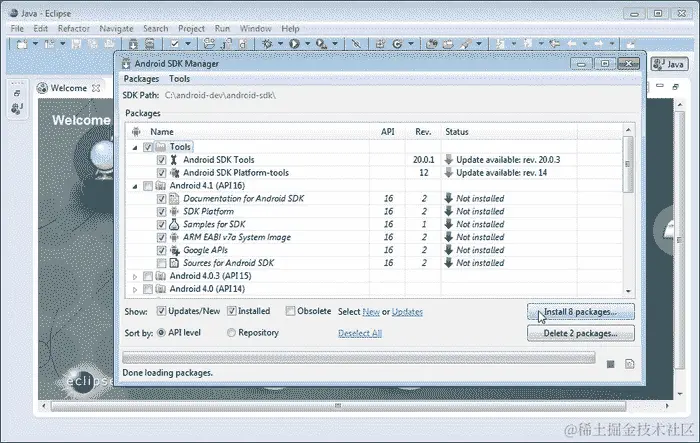Click the Java perspective button
The image size is (700, 443).
[669, 64]
